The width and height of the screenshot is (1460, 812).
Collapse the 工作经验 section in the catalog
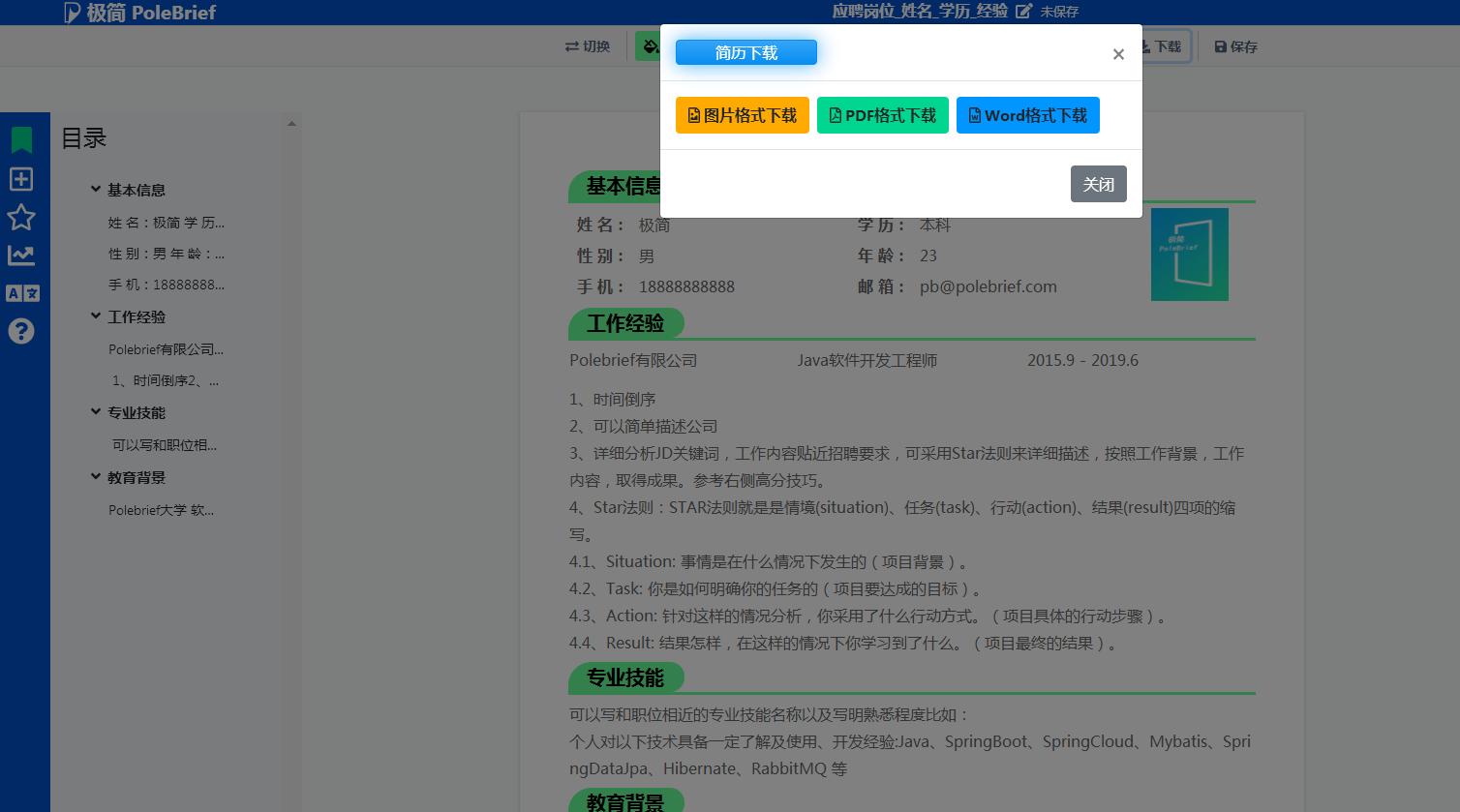95,316
